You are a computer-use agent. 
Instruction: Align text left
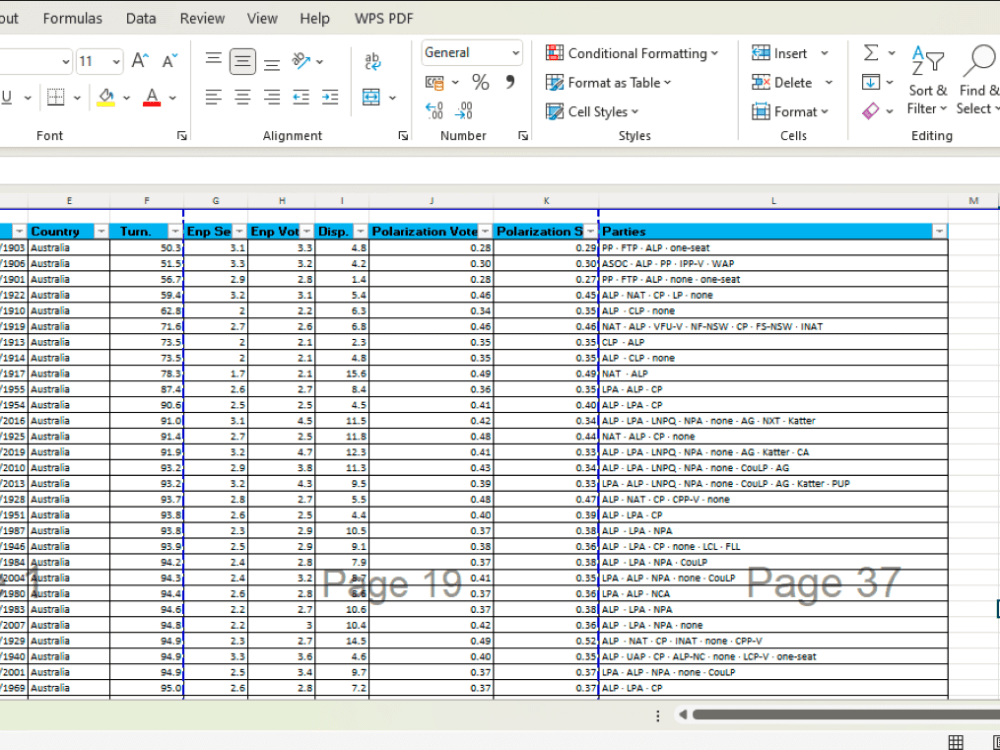(214, 97)
